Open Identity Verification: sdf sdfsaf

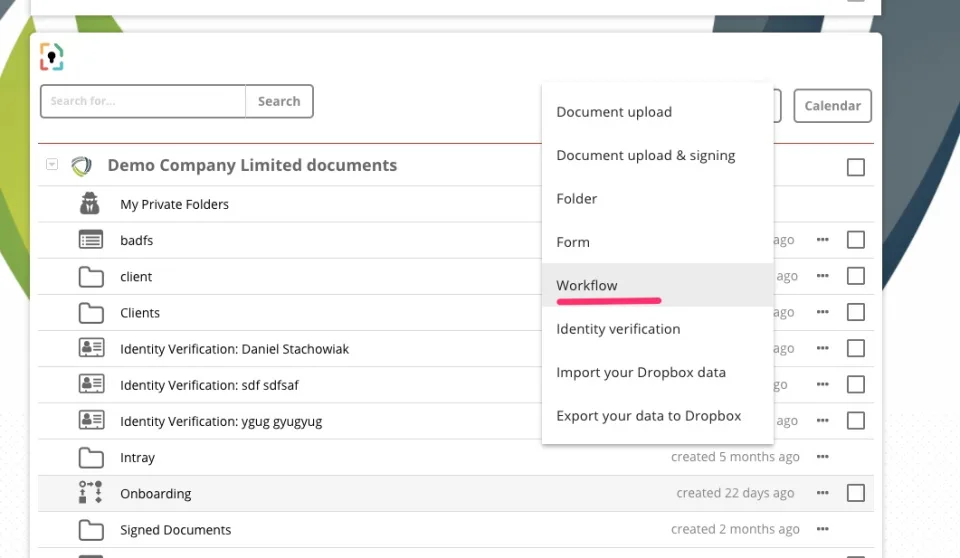[209, 385]
